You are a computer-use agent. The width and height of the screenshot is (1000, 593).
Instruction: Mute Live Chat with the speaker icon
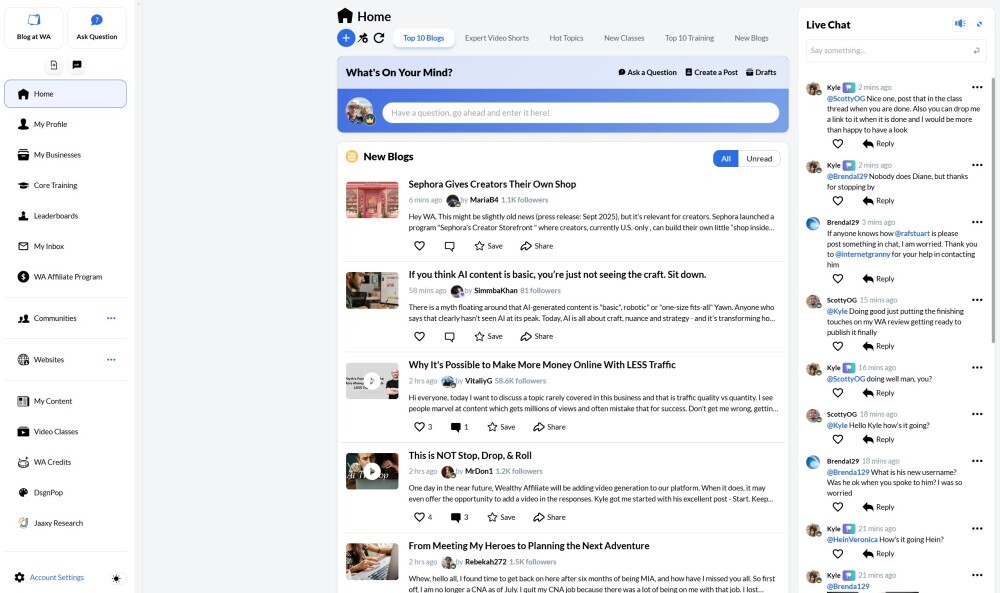click(960, 24)
